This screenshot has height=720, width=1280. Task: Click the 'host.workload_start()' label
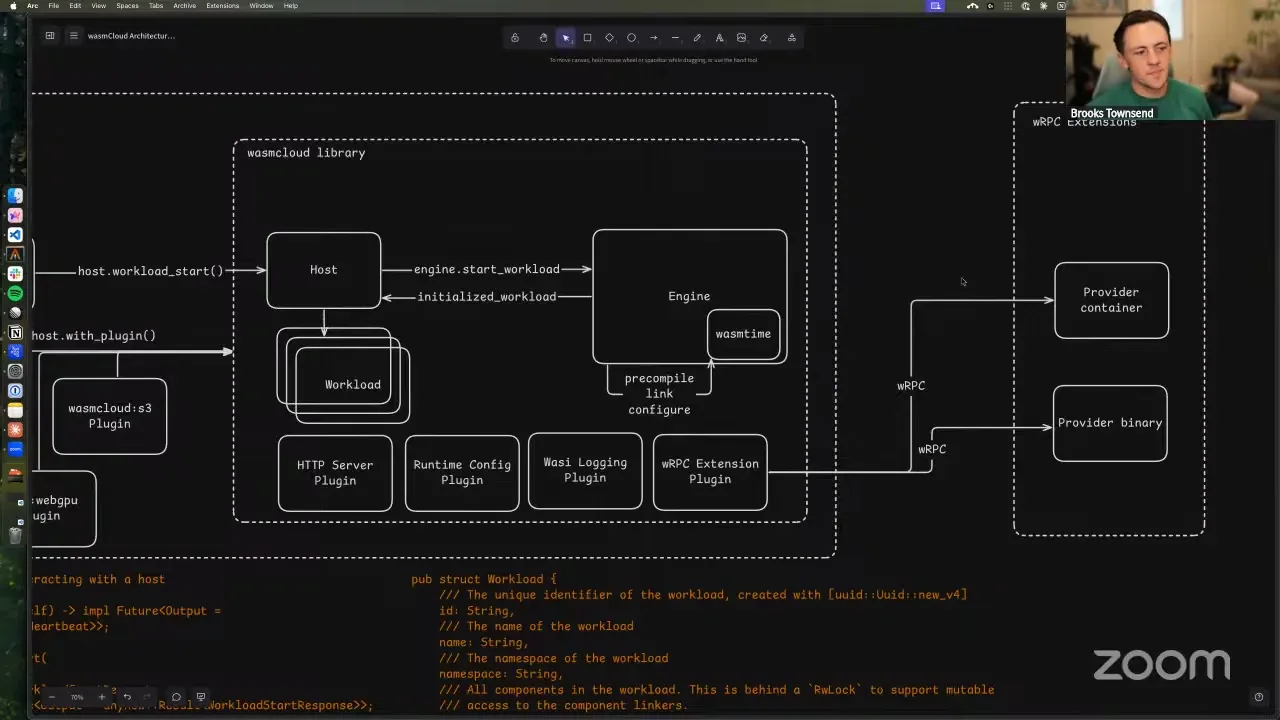tap(151, 271)
